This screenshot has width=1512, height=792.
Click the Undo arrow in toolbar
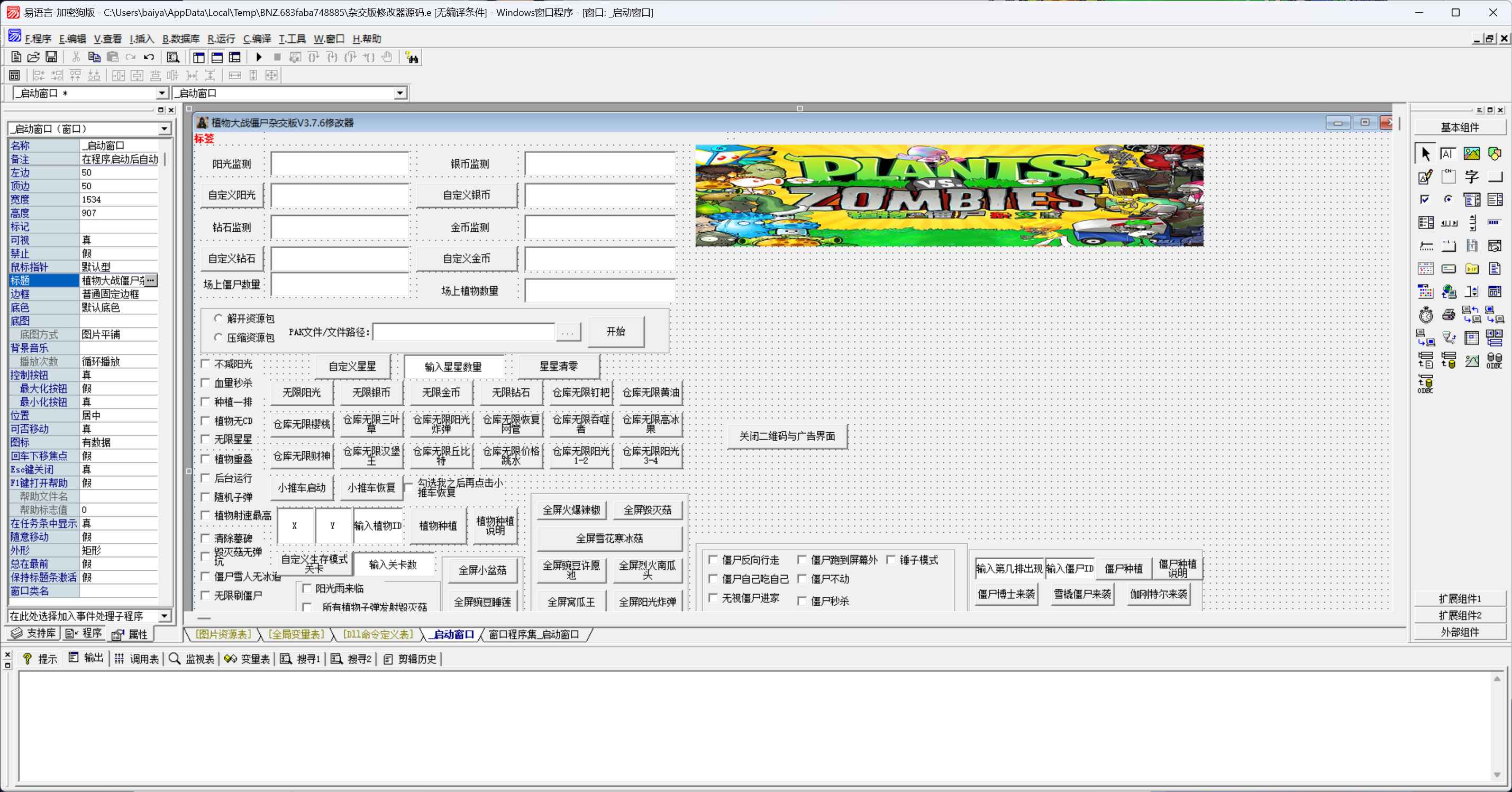149,57
